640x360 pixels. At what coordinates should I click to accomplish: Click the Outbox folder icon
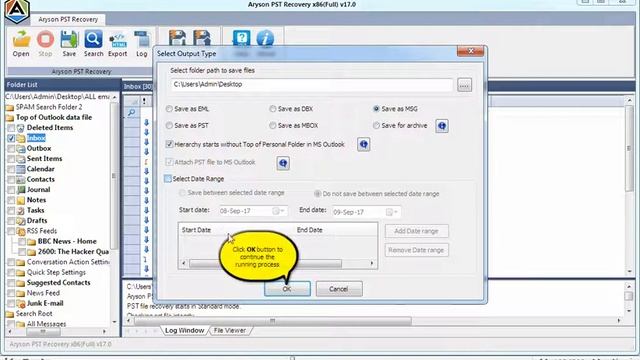[x=20, y=149]
